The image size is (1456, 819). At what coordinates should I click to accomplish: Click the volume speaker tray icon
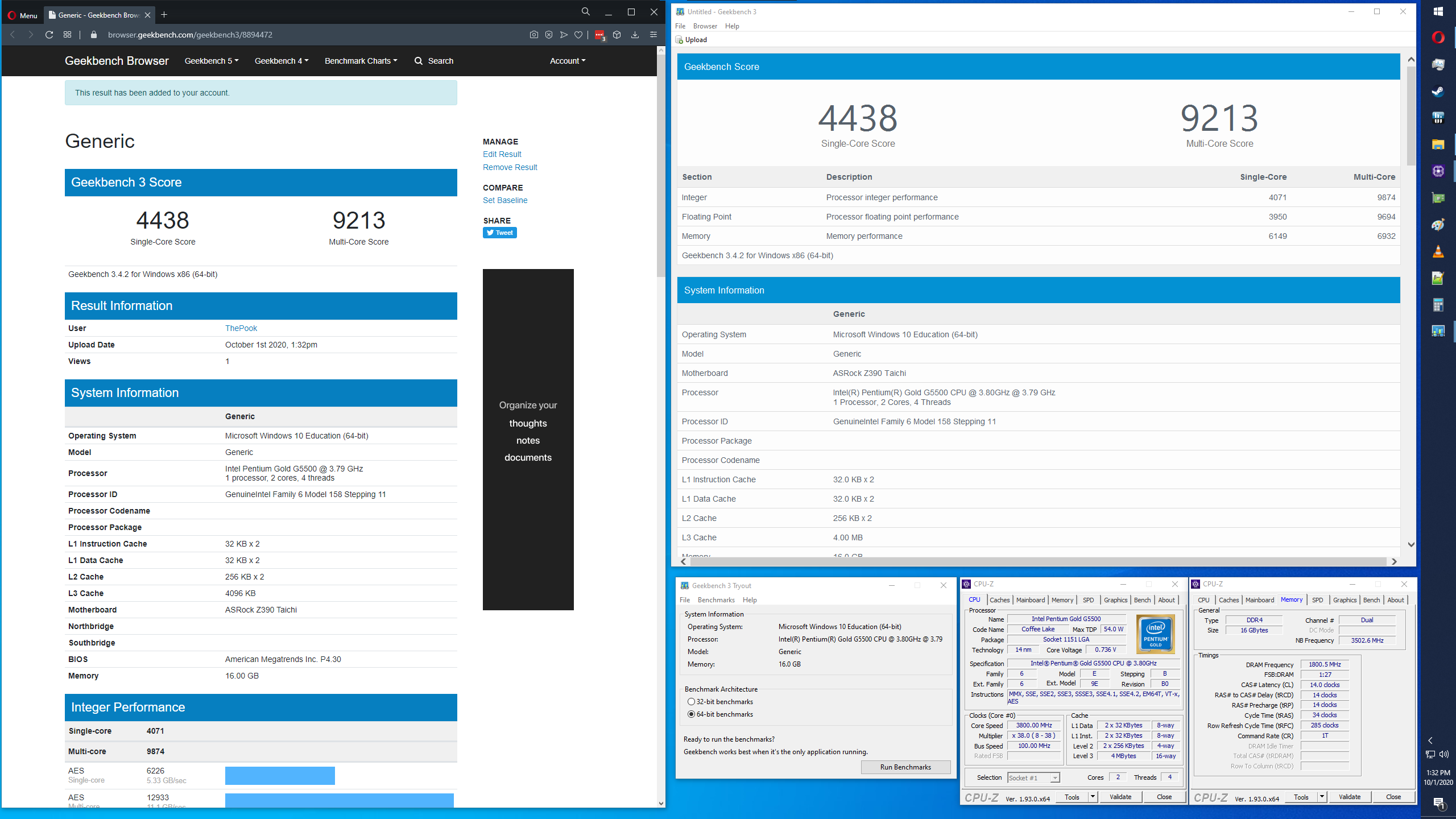pos(1444,754)
